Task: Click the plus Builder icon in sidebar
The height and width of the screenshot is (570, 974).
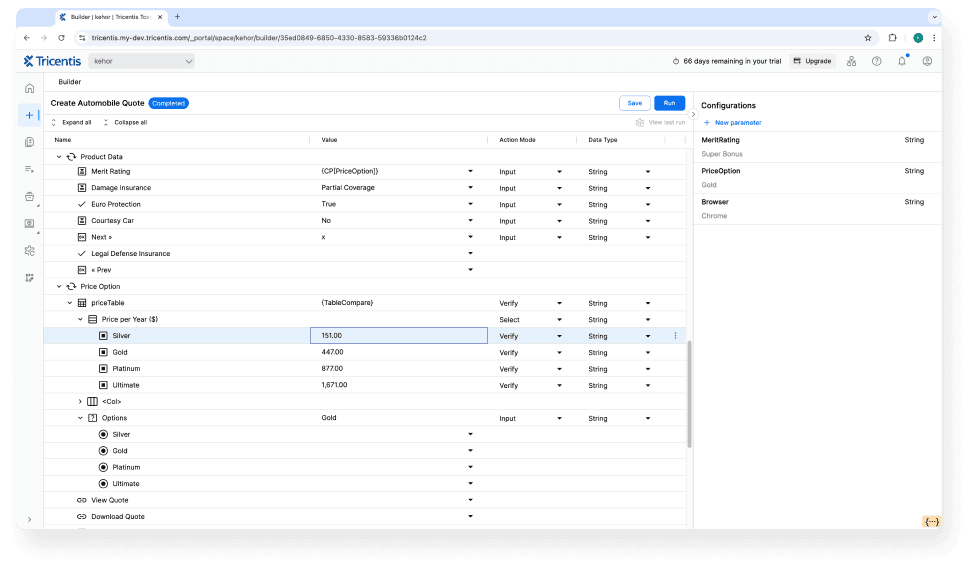Action: point(29,115)
